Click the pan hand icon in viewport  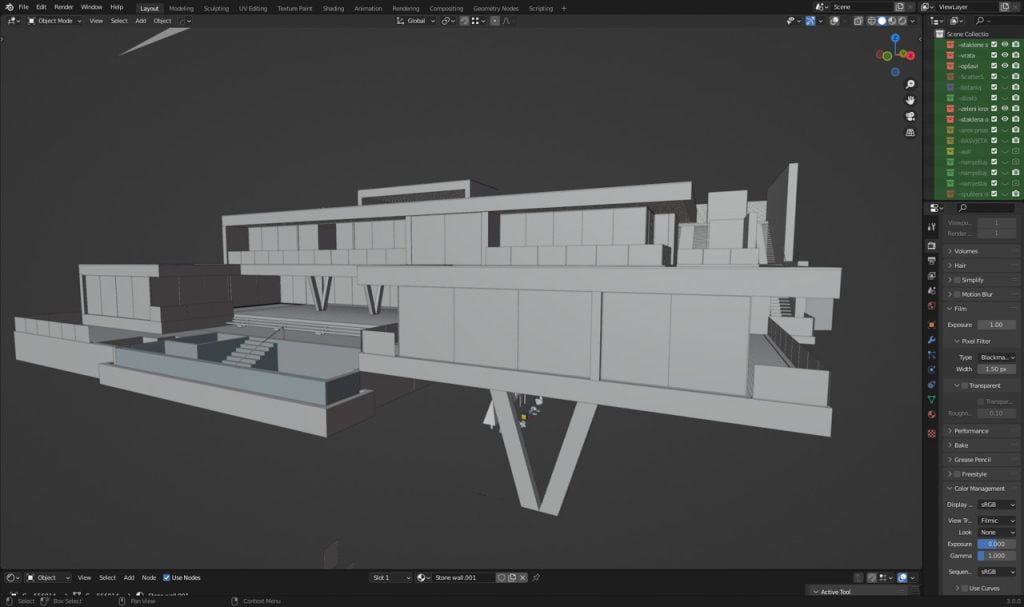coord(910,100)
